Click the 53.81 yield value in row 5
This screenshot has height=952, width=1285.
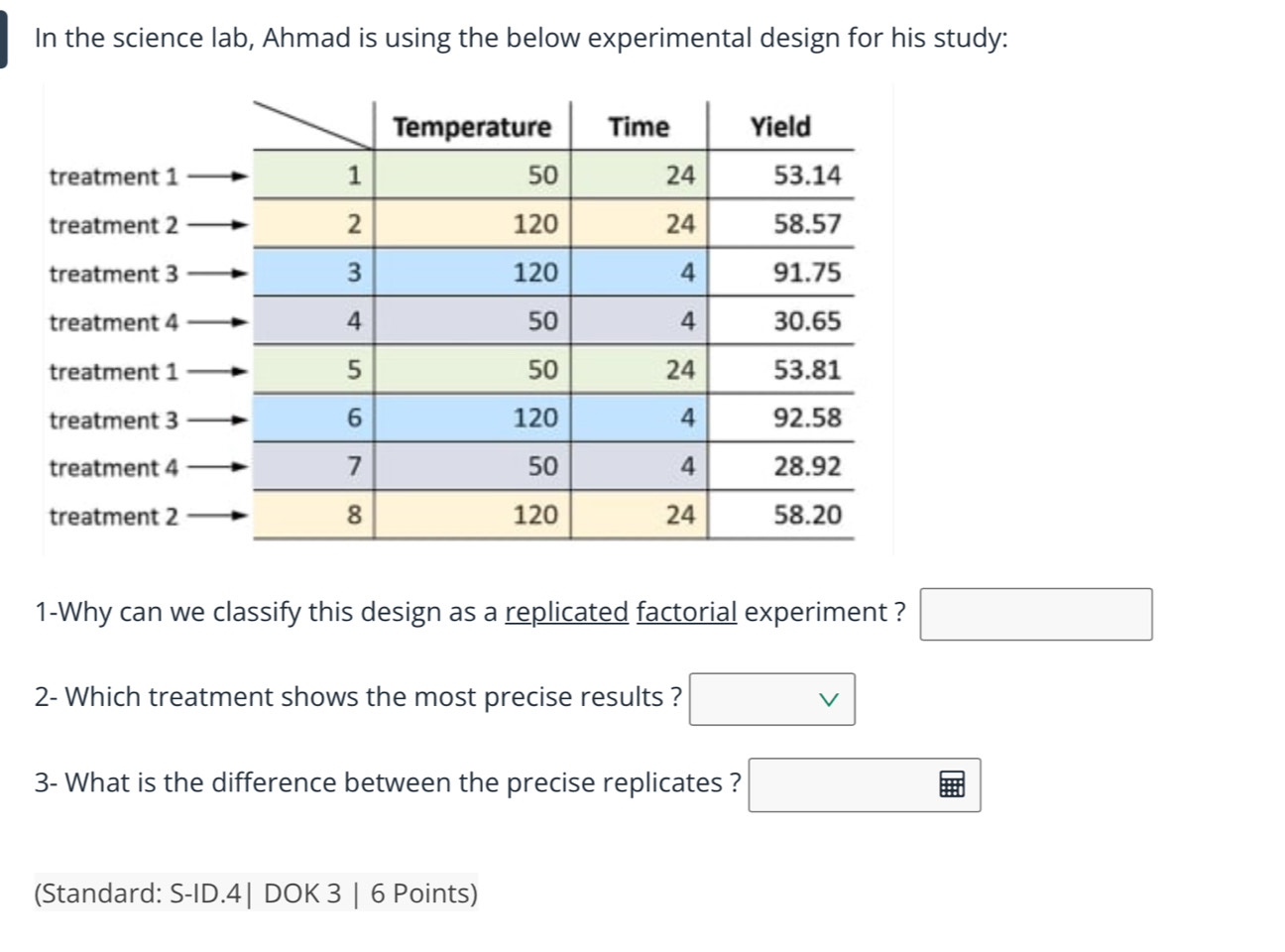(x=807, y=370)
